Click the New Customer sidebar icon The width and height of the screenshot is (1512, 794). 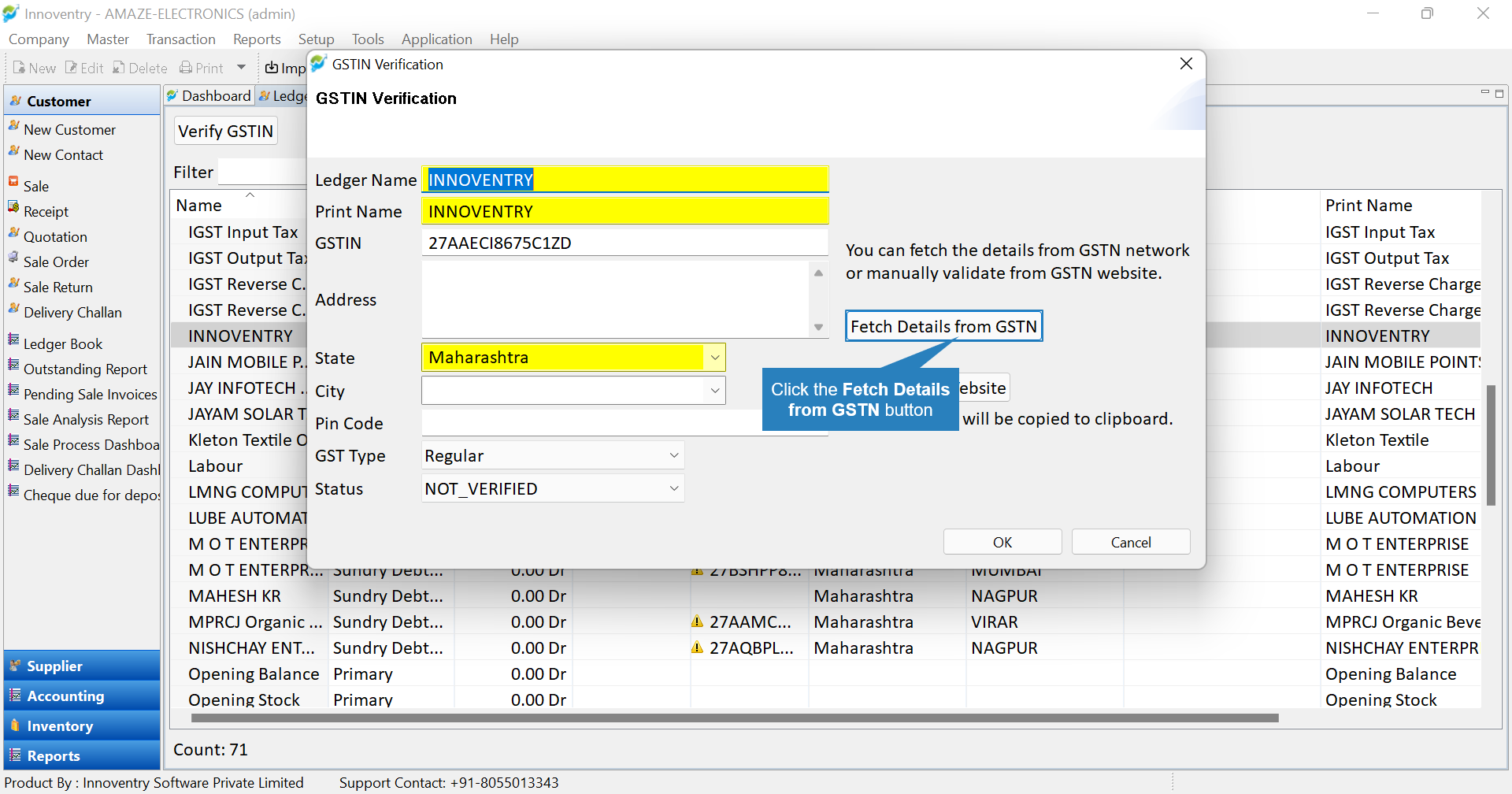pyautogui.click(x=13, y=127)
